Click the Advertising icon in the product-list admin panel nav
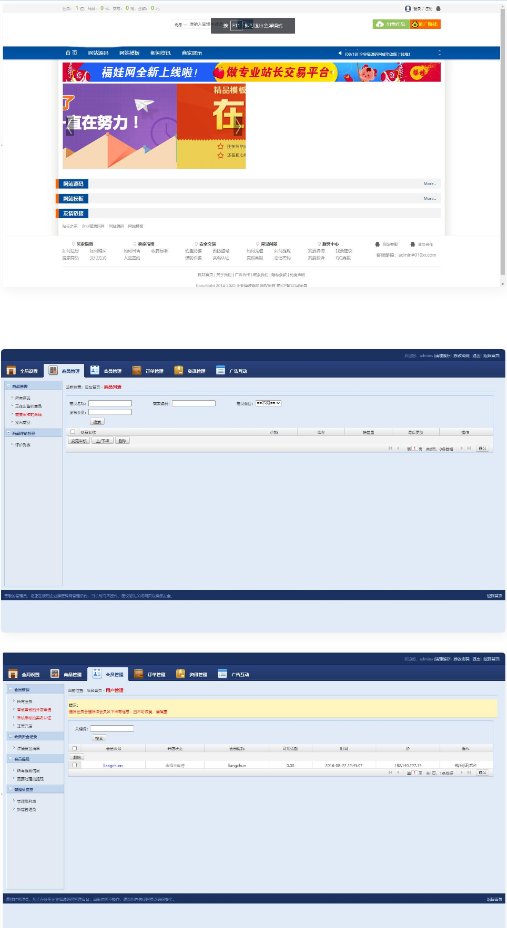 coord(221,370)
